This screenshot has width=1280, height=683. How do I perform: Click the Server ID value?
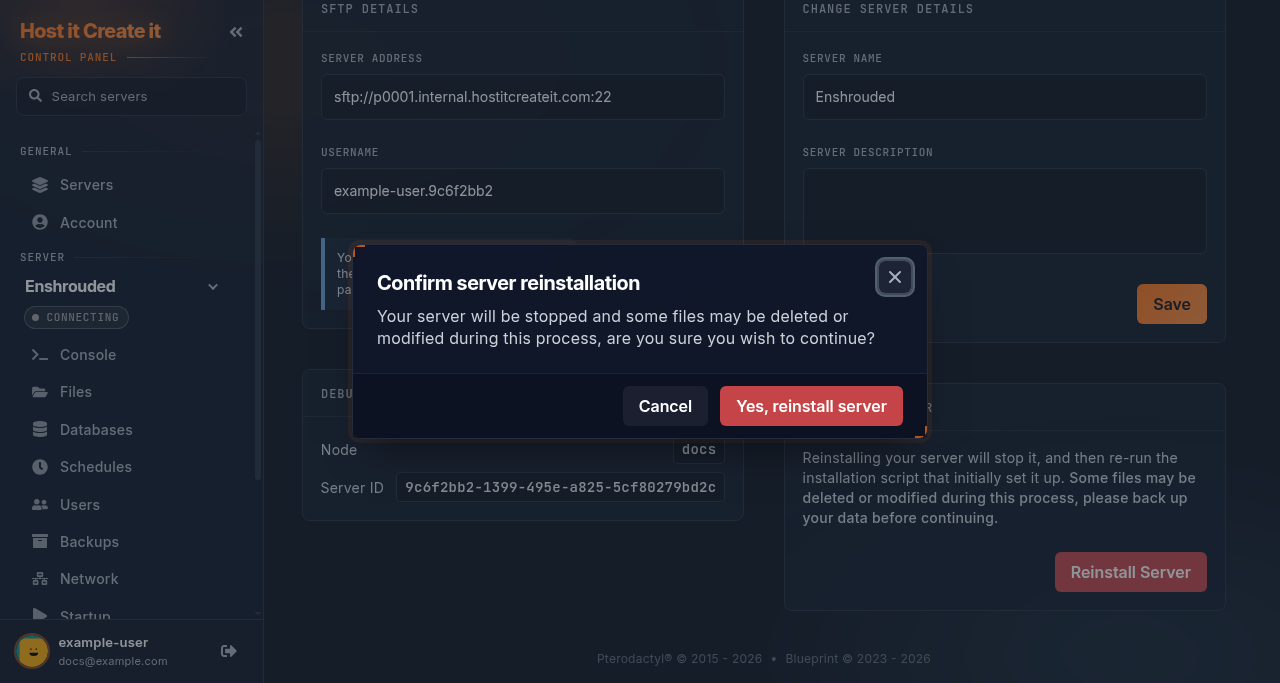560,487
